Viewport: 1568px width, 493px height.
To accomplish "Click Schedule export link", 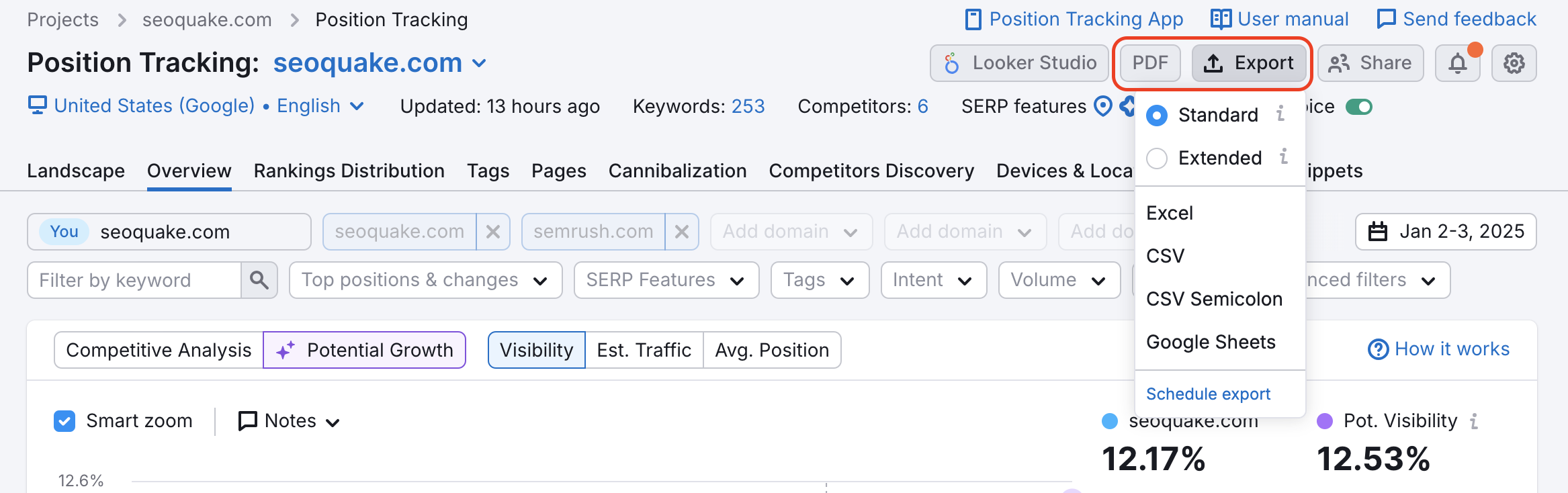I will [x=1208, y=394].
